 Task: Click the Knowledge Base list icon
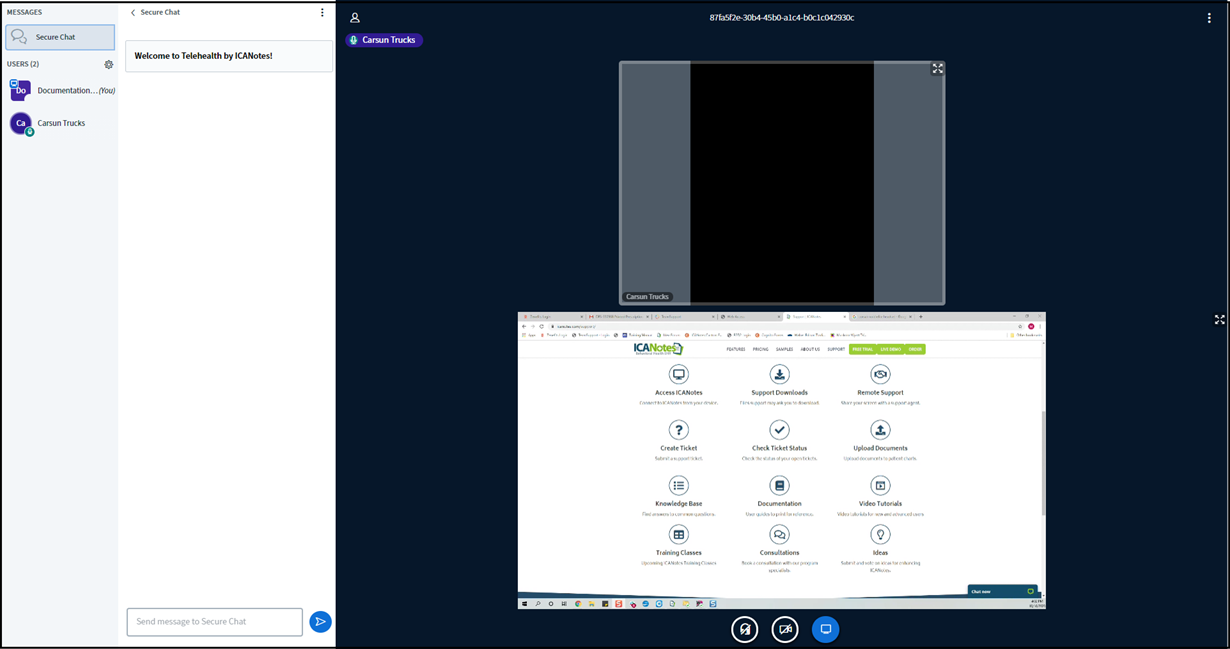(679, 485)
